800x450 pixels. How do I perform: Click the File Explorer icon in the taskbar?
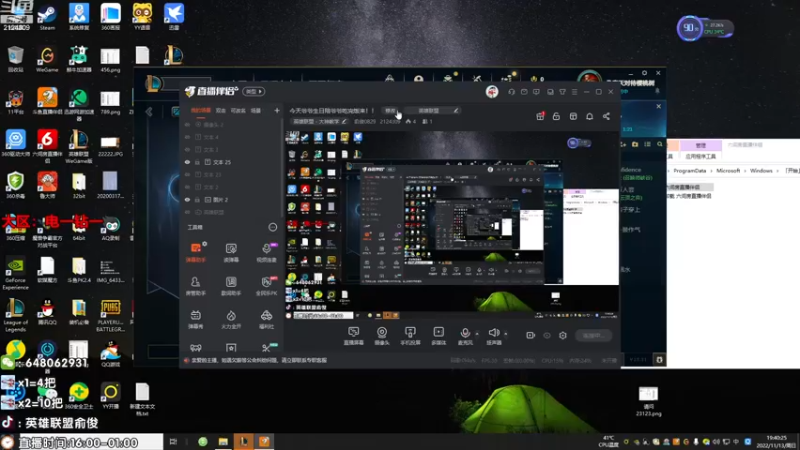pyautogui.click(x=223, y=441)
